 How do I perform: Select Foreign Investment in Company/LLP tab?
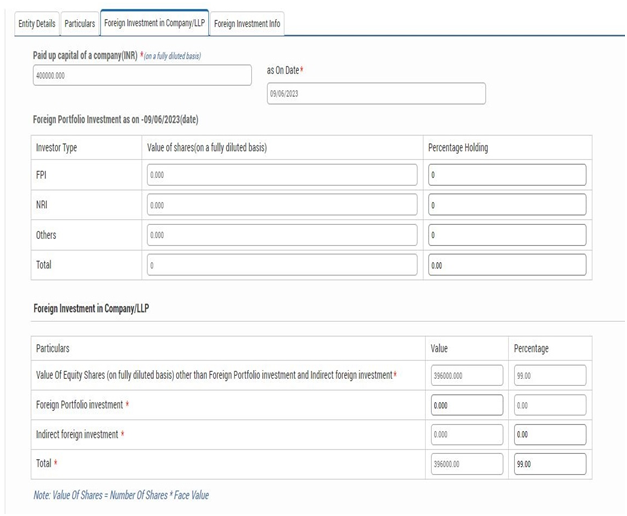click(155, 22)
